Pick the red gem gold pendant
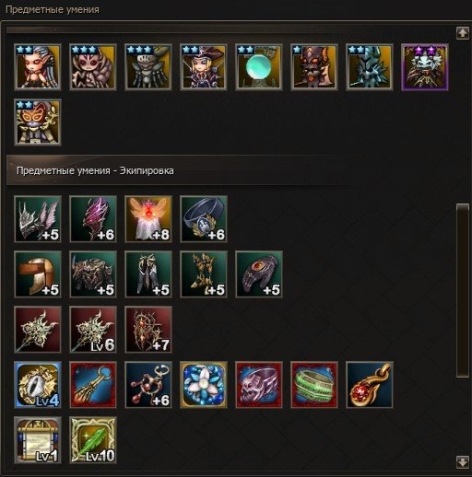 point(370,385)
